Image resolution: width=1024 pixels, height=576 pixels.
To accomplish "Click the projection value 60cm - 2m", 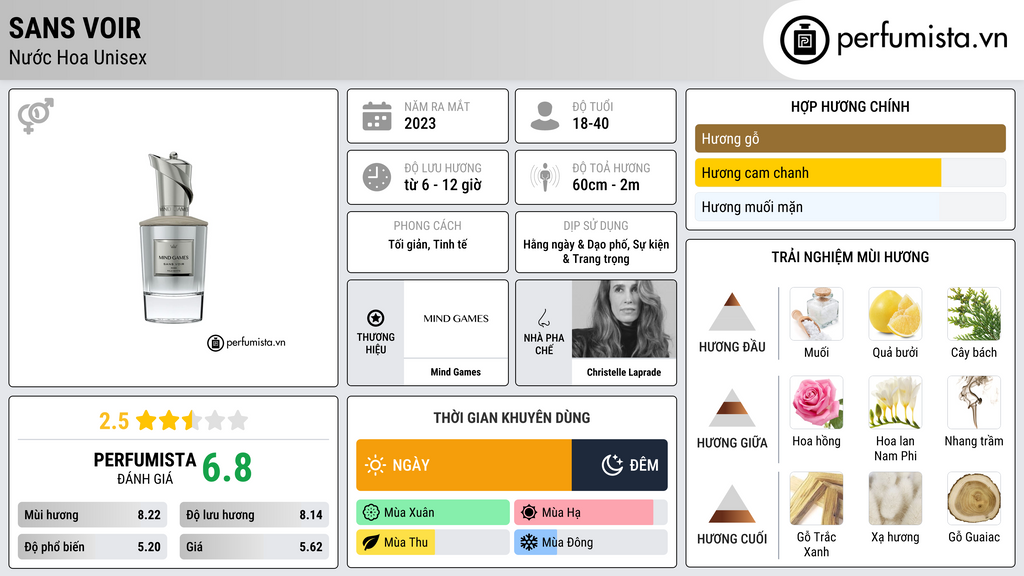I will 606,185.
